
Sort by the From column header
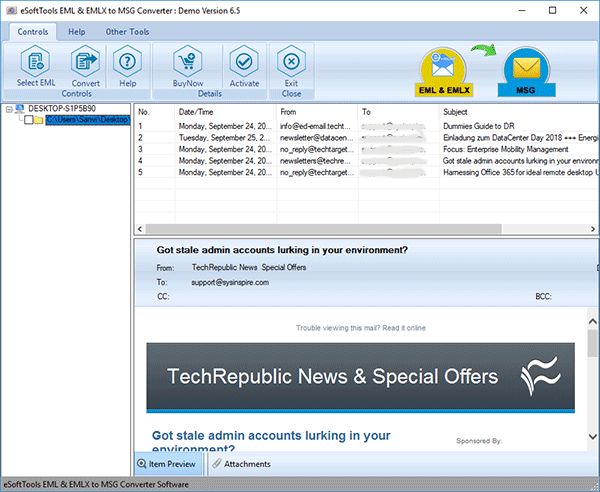pyautogui.click(x=317, y=112)
